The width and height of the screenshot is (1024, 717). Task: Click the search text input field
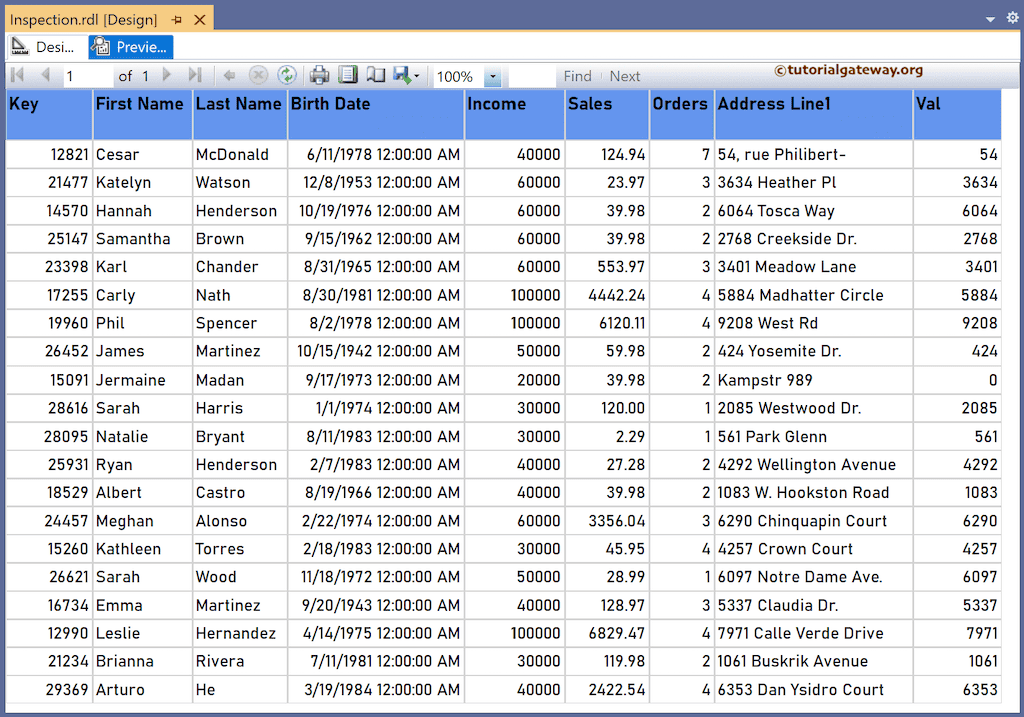click(x=531, y=75)
